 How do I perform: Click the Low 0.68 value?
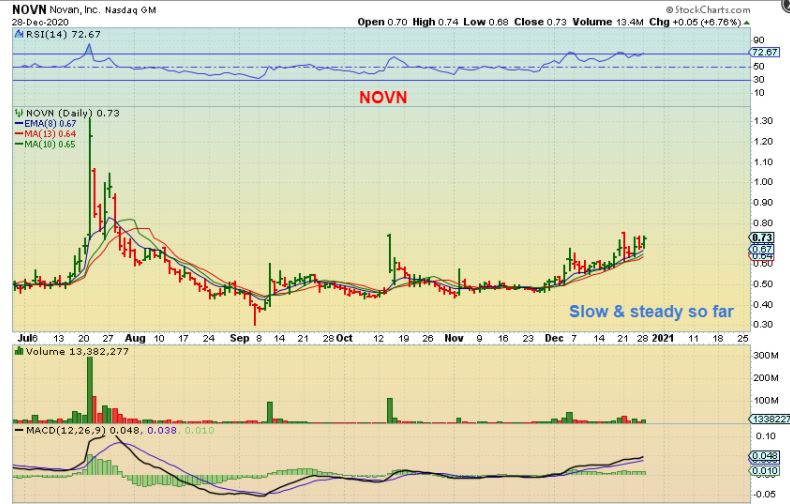pyautogui.click(x=486, y=22)
